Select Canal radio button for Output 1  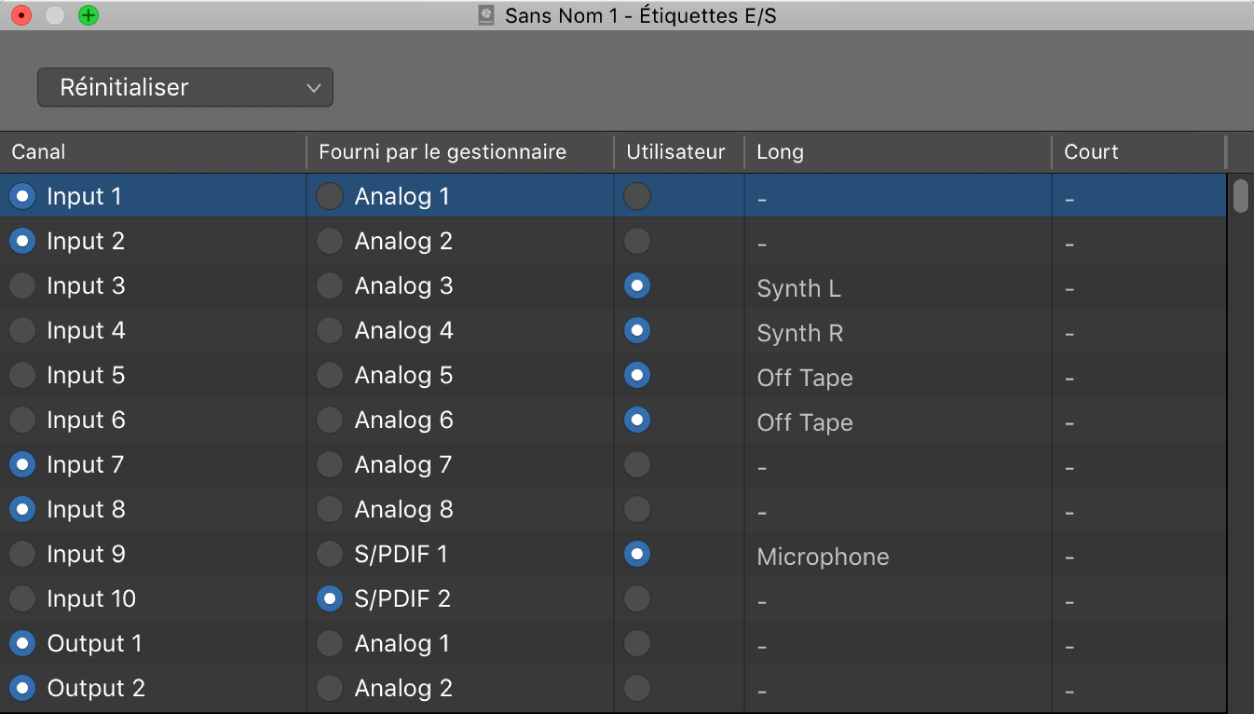(22, 644)
